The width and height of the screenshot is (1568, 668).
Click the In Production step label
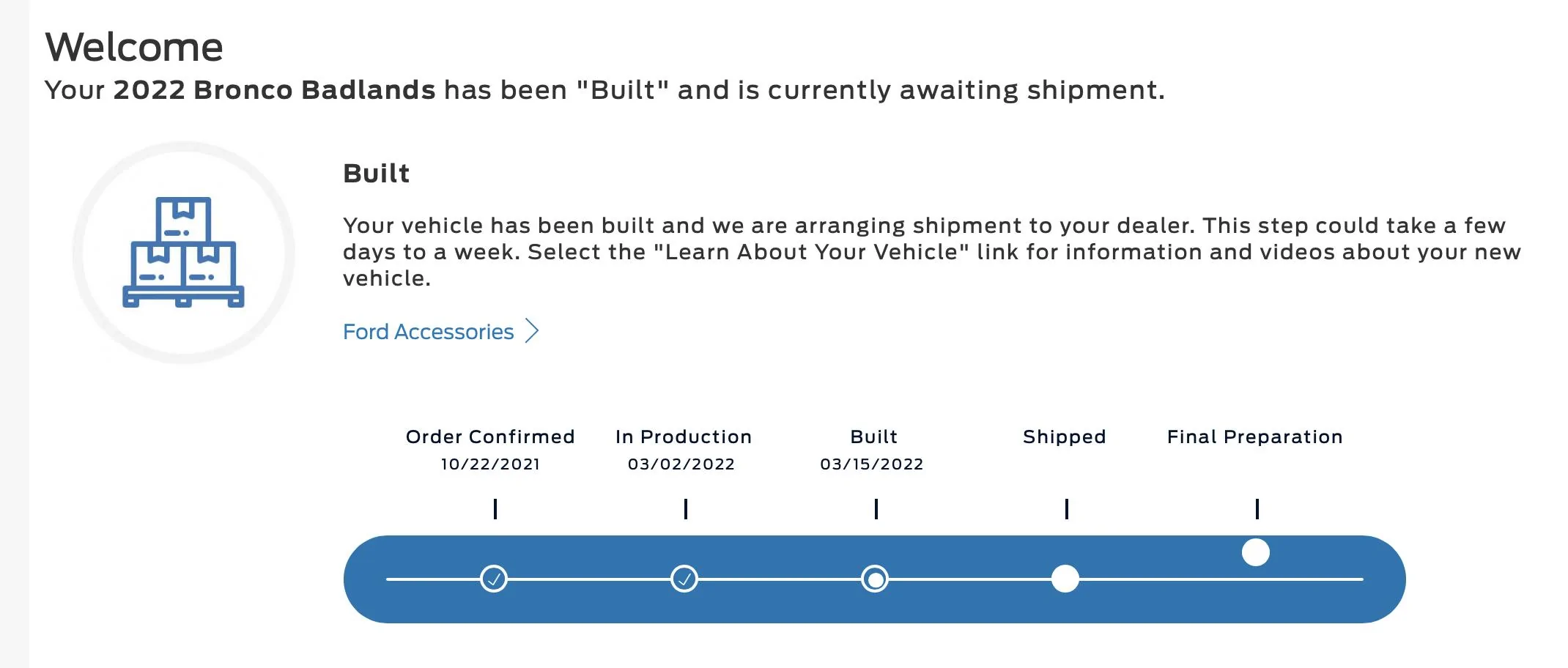point(684,437)
